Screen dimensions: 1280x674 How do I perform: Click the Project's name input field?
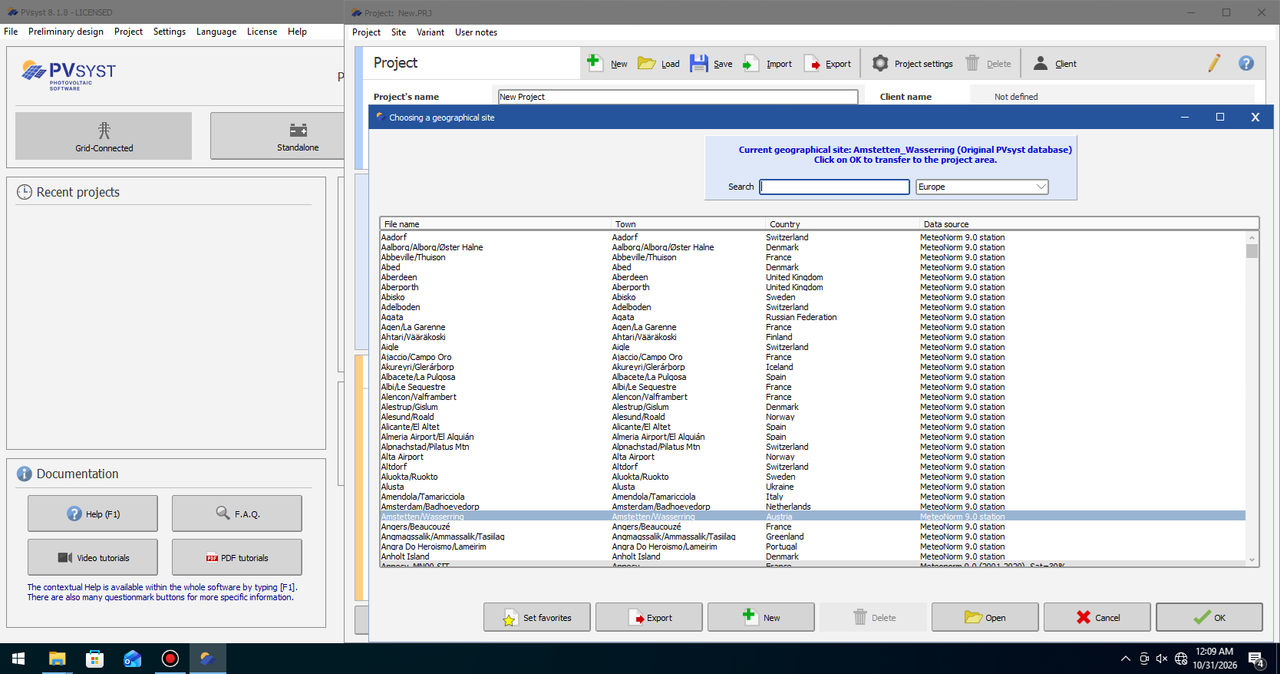tap(678, 97)
